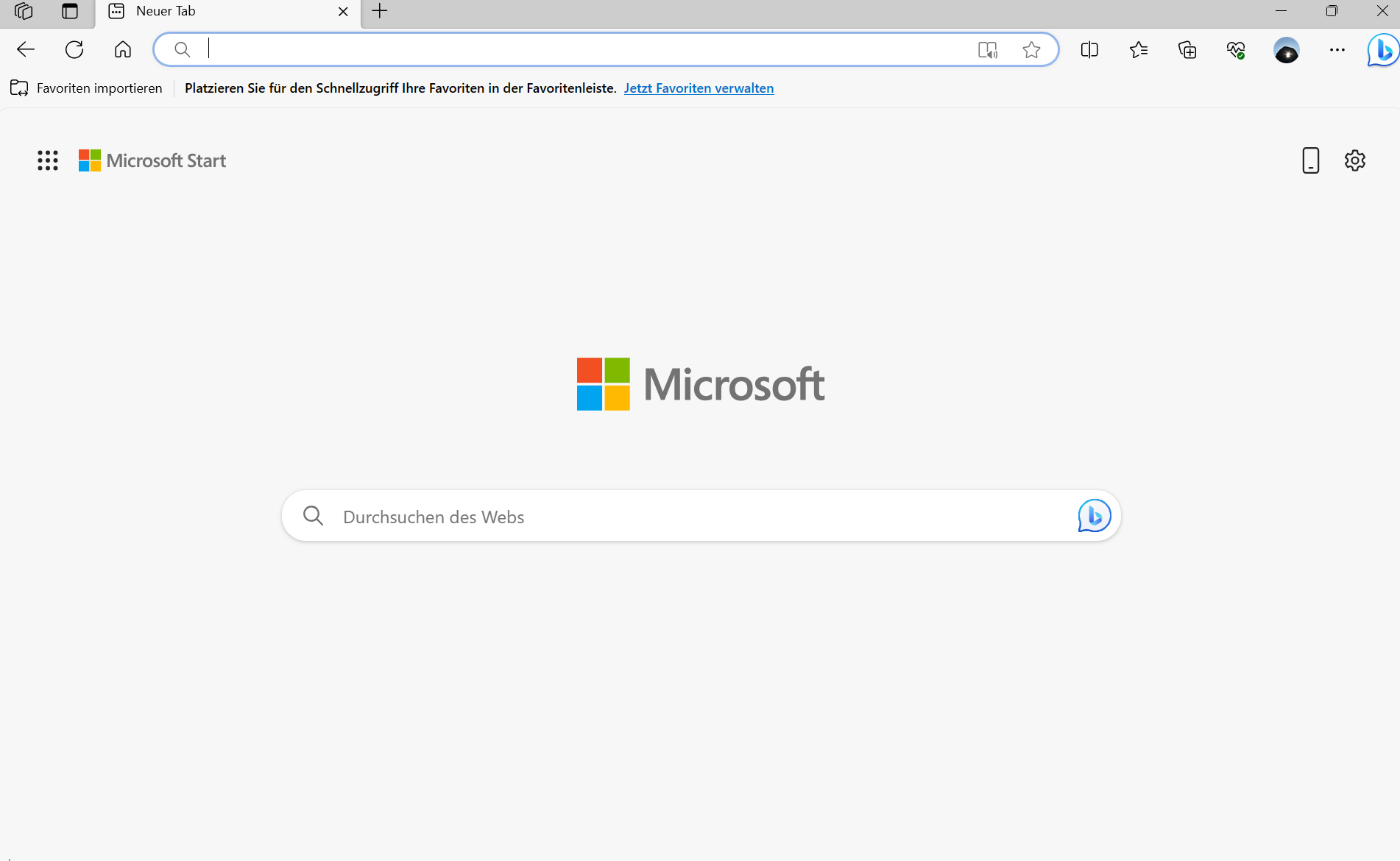Click the Microsoft Start logo

152,160
